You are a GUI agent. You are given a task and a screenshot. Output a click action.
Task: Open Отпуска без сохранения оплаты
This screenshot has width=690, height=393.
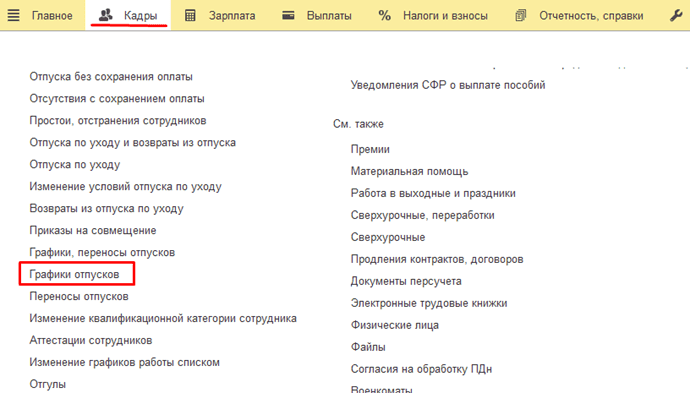(x=111, y=77)
